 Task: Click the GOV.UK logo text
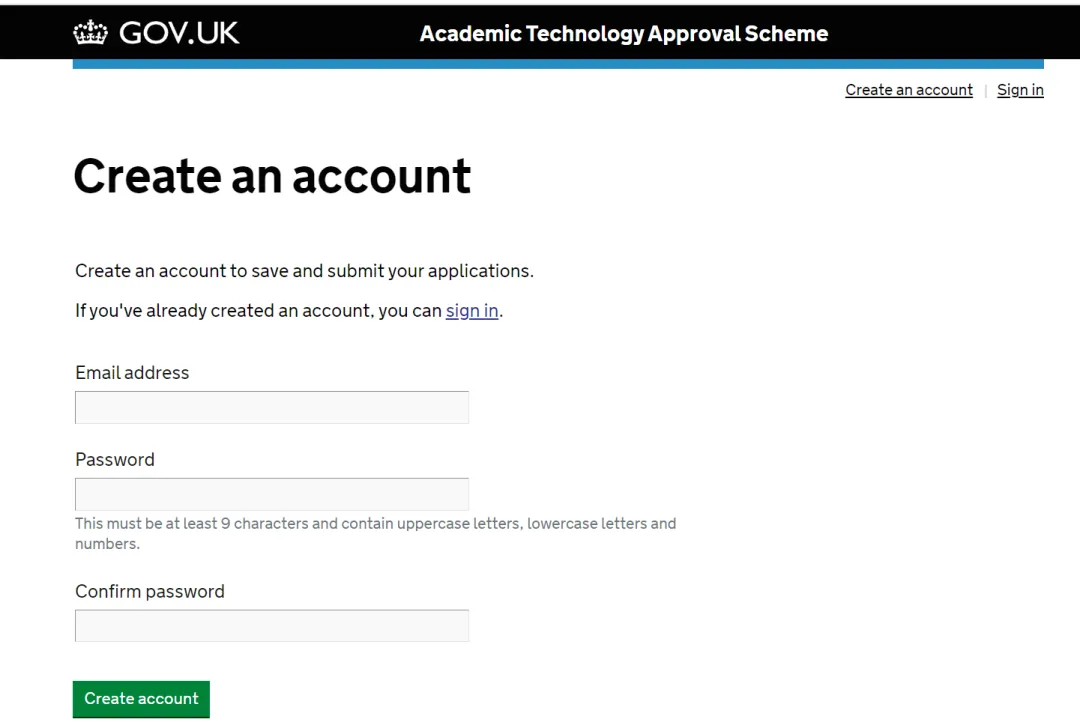(179, 33)
